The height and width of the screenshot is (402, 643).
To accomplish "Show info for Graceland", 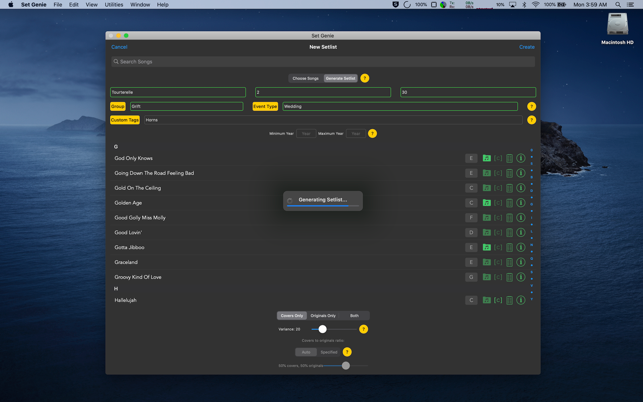I will [521, 262].
